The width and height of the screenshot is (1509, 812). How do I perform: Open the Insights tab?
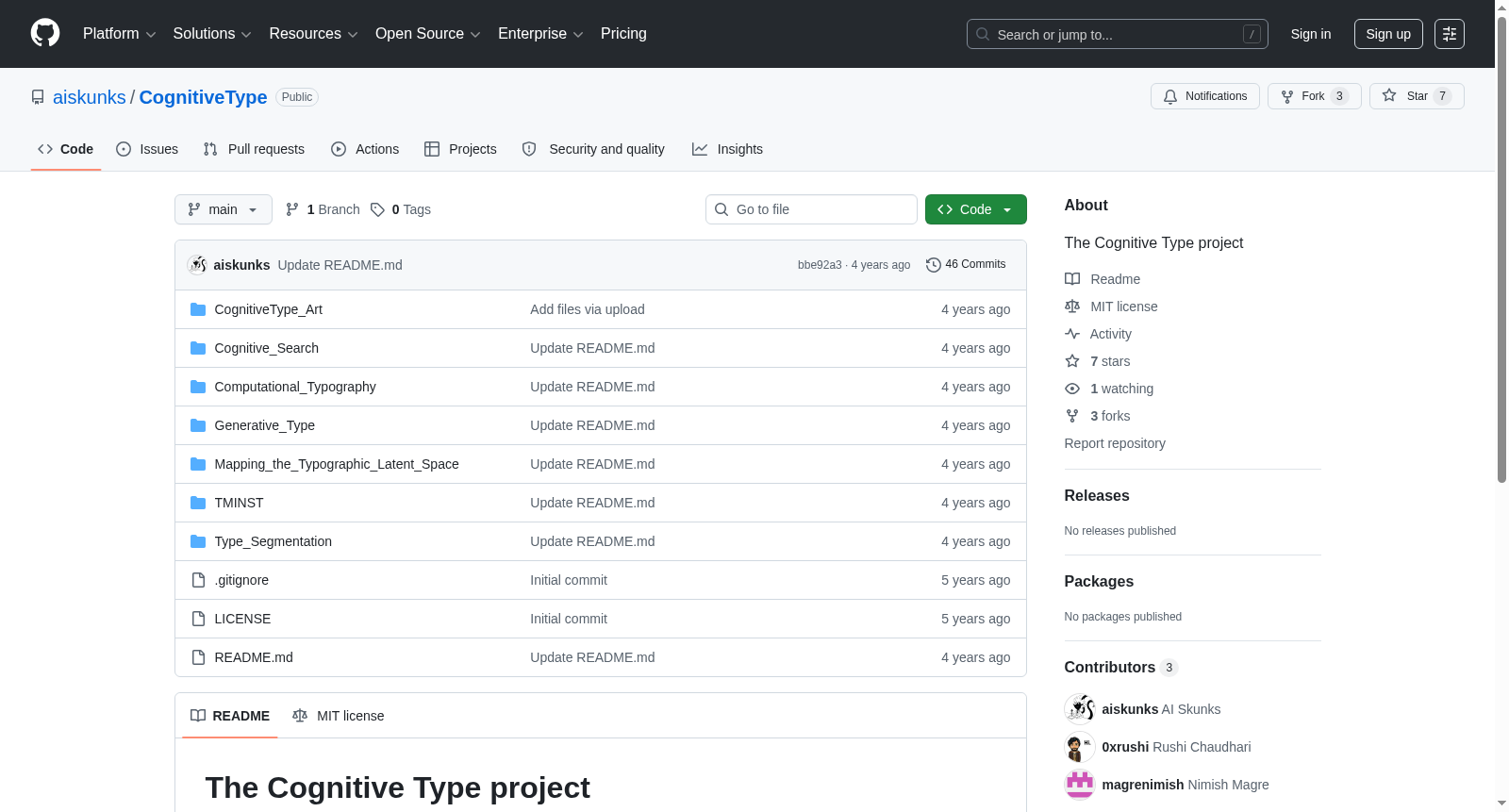[727, 149]
